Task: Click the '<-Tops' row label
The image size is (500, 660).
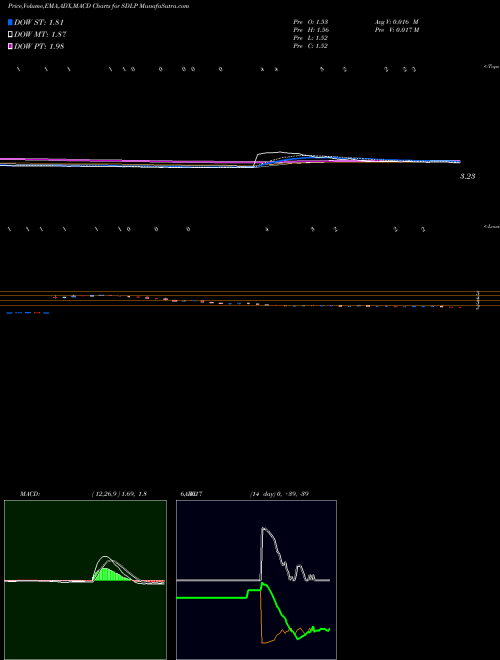Action: [x=492, y=67]
